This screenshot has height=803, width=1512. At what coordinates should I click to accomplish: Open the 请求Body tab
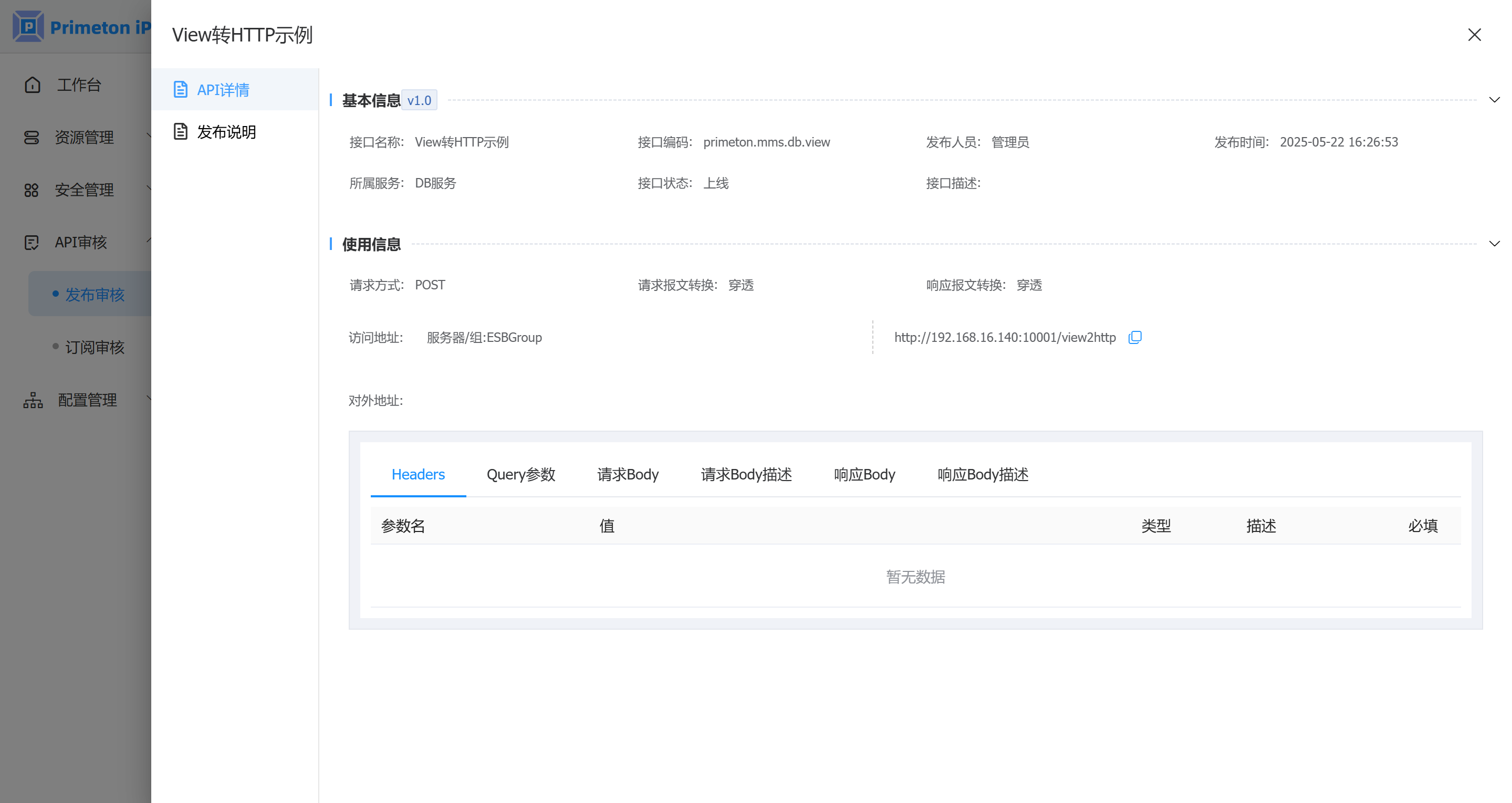point(628,474)
